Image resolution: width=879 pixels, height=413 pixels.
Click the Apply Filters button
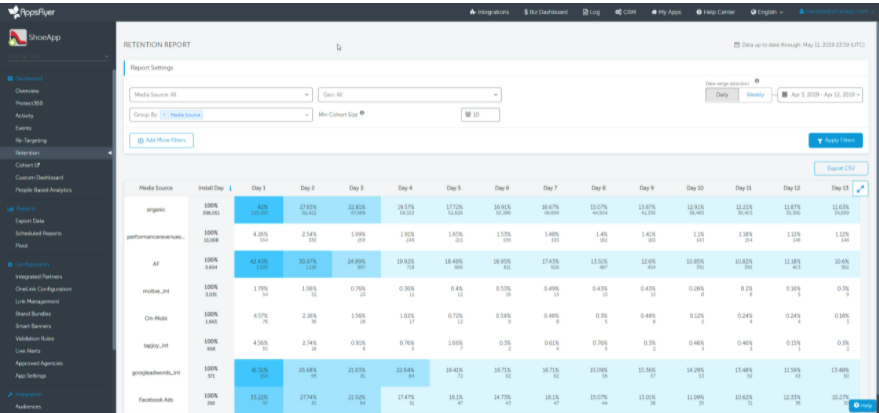(x=835, y=140)
